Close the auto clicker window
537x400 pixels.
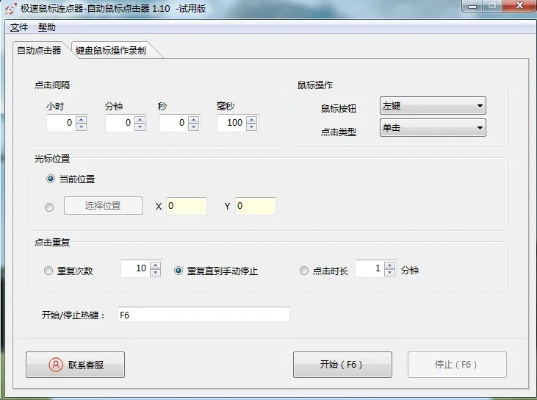[x=520, y=6]
